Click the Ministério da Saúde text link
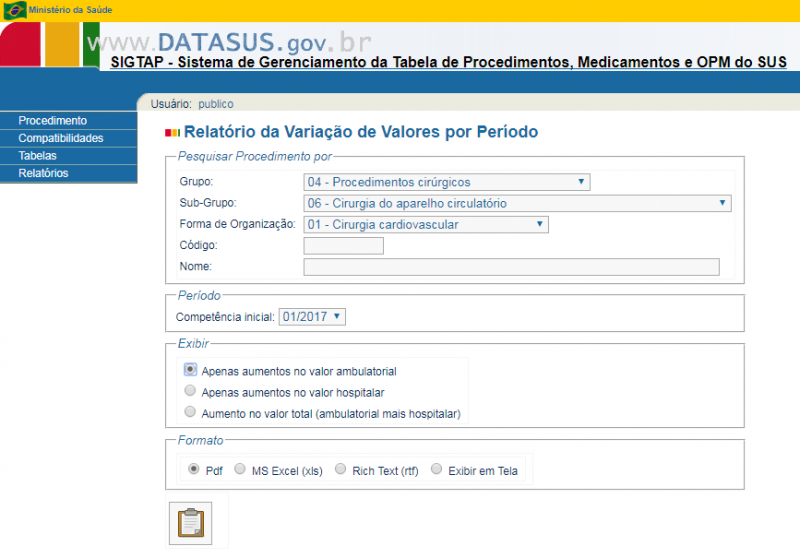Screen dimensions: 800x558 point(70,10)
